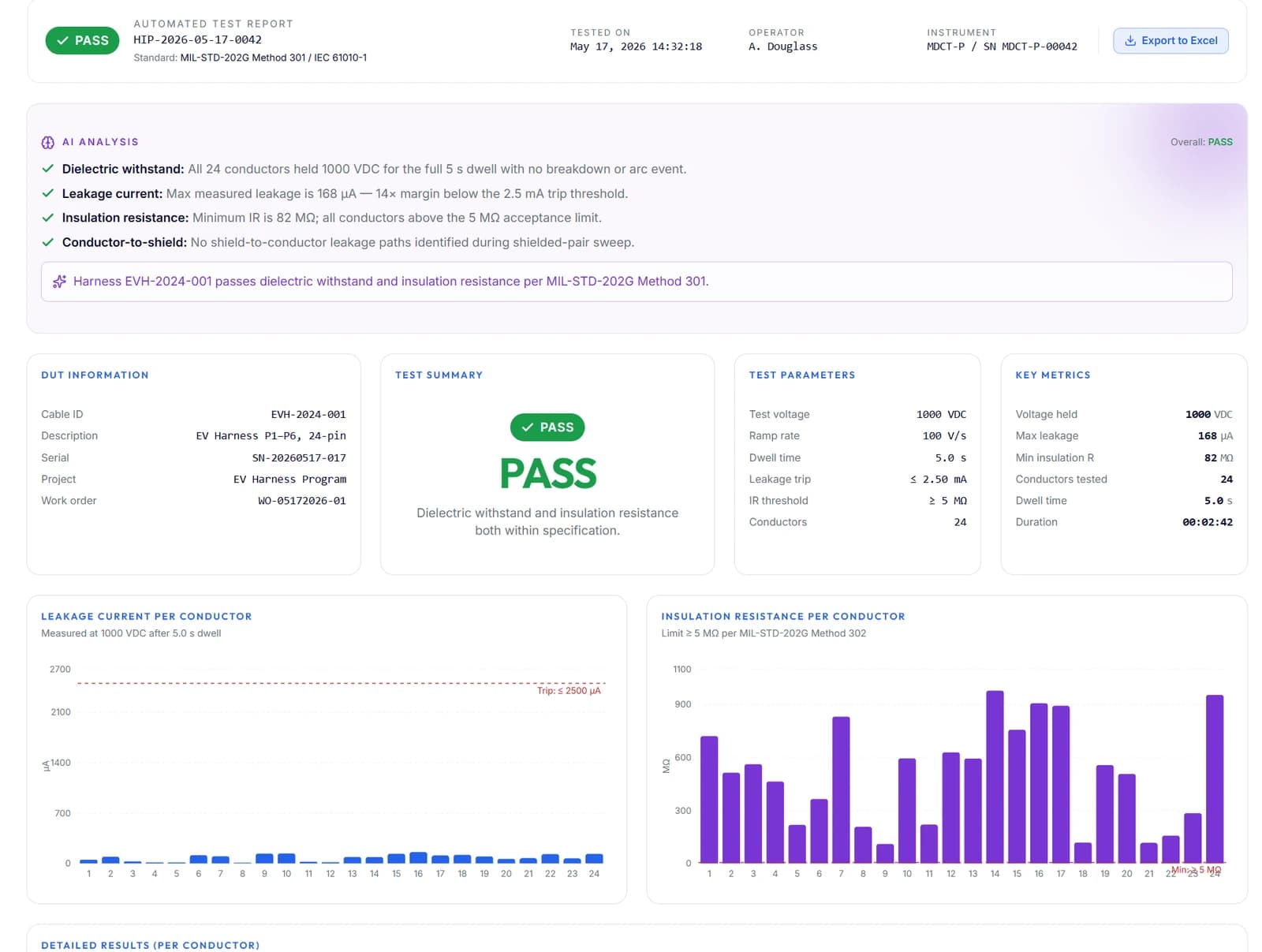Click the report ID HIP-2026-05-17-0042
Screen dimensions: 1262x952
click(197, 39)
